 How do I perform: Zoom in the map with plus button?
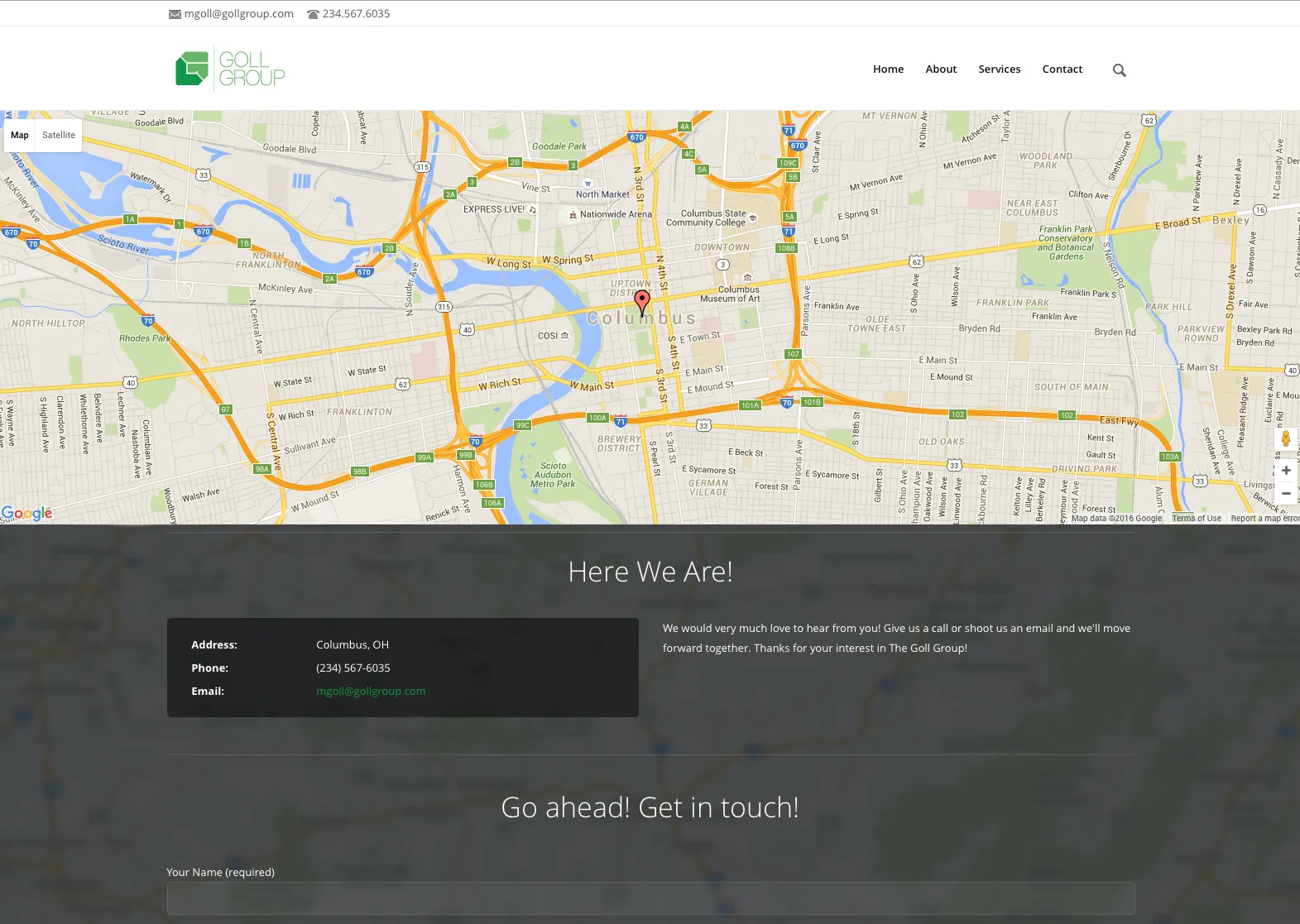pyautogui.click(x=1286, y=470)
